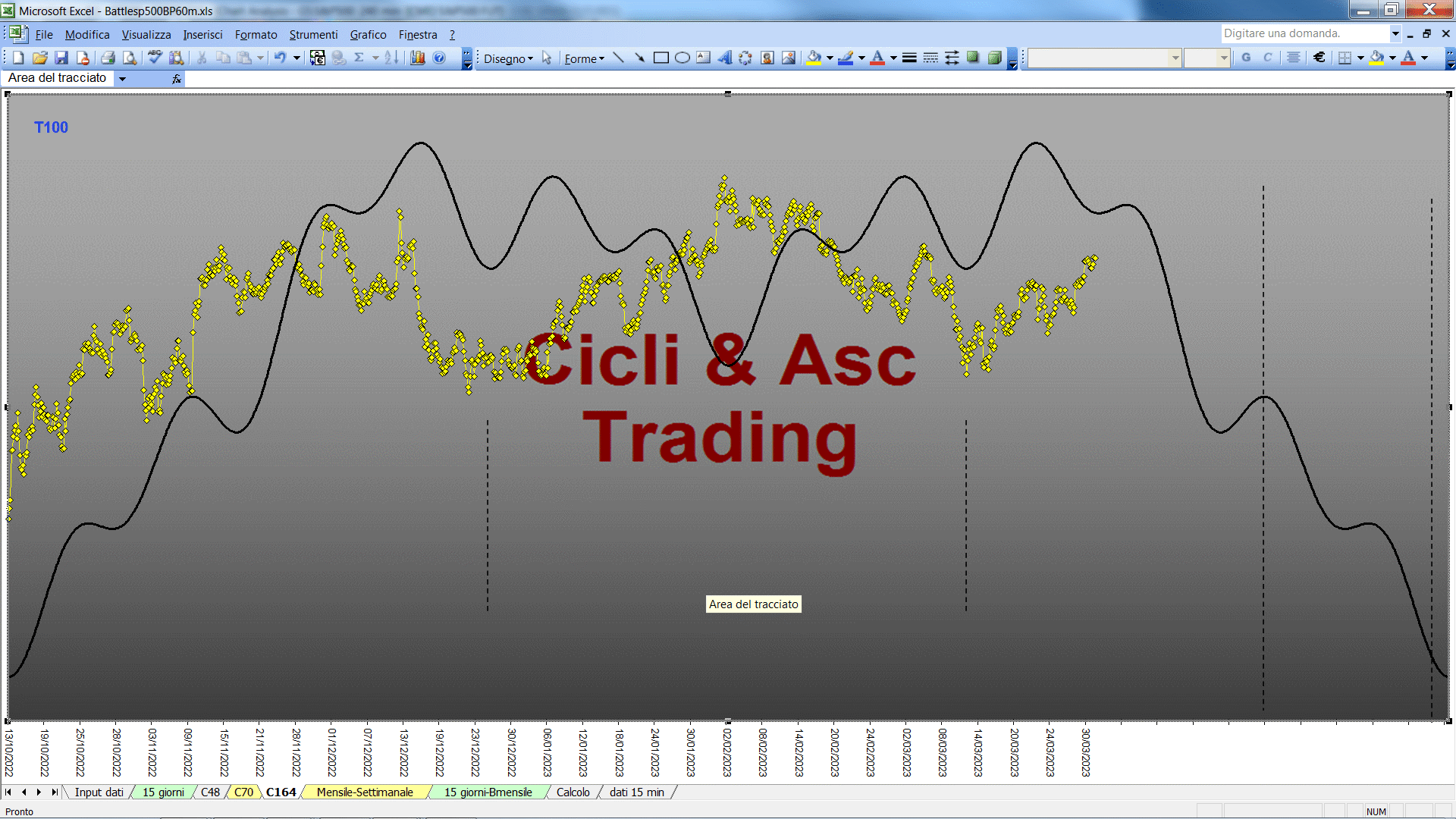This screenshot has height=819, width=1456.
Task: Open the Formato menu
Action: 256,35
